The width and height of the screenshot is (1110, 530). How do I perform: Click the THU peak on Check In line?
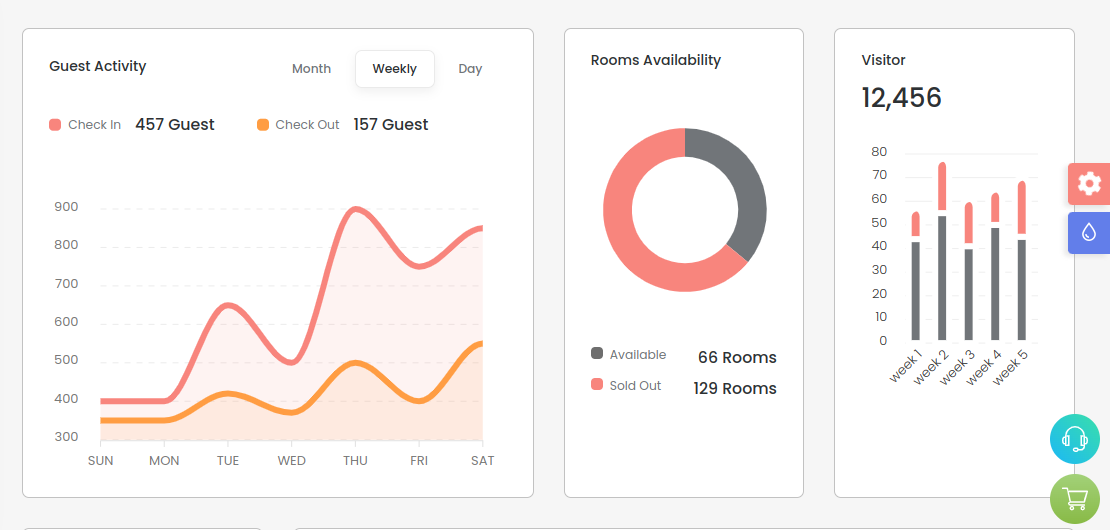pos(355,209)
